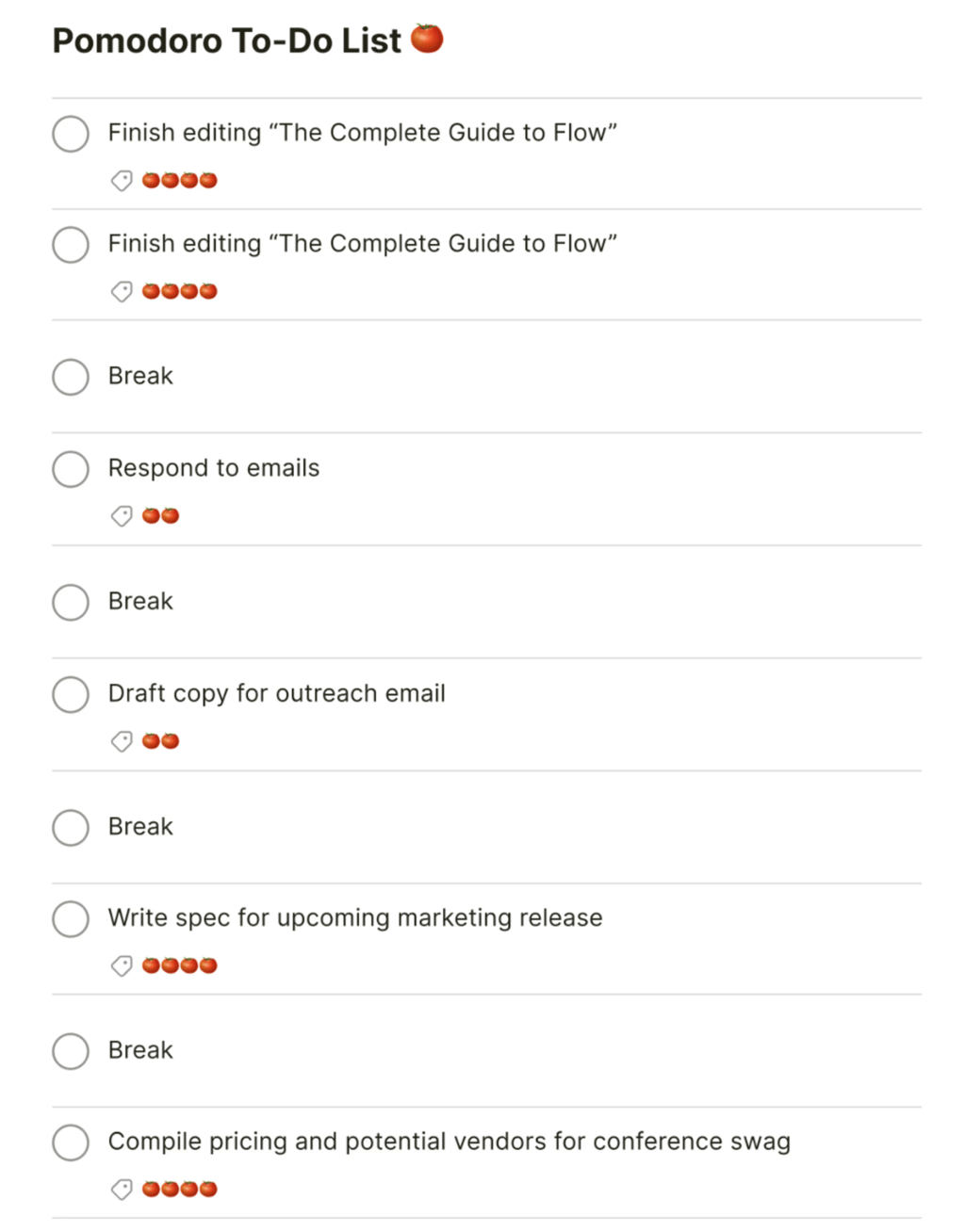
Task: Click the last tomato under Write spec for marketing release
Action: pos(208,965)
